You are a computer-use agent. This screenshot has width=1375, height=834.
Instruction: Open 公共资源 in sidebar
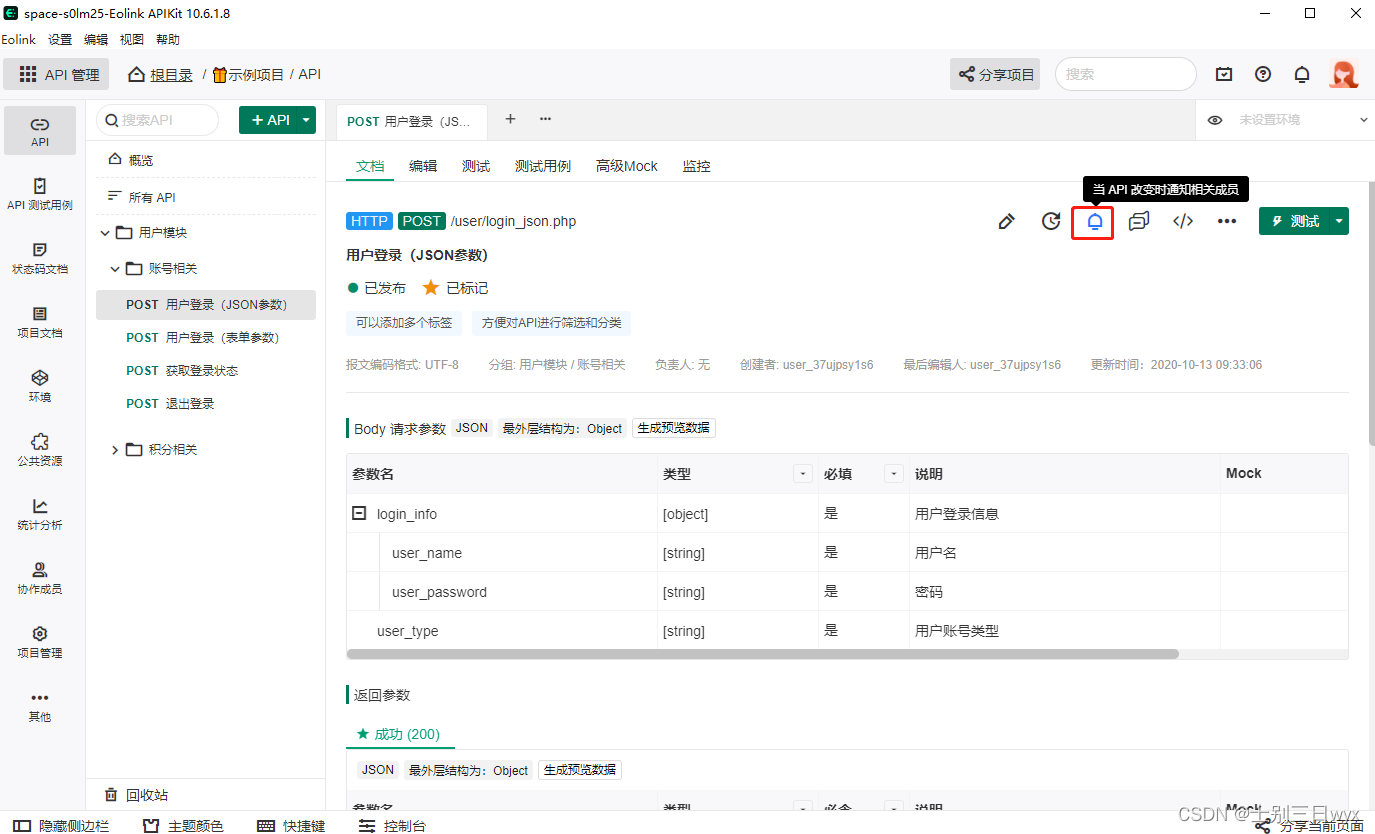pyautogui.click(x=40, y=450)
